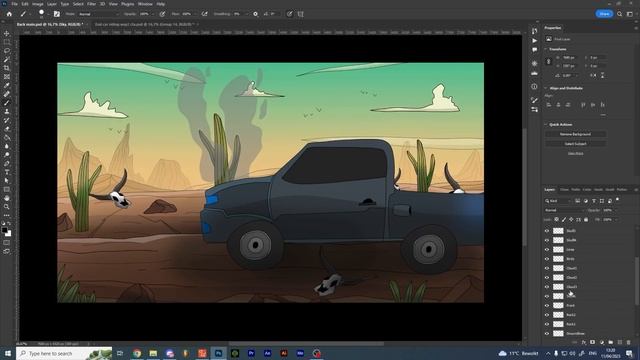The image size is (640, 360).
Task: Click the GroundBase layer thumbnail
Action: [x=558, y=333]
